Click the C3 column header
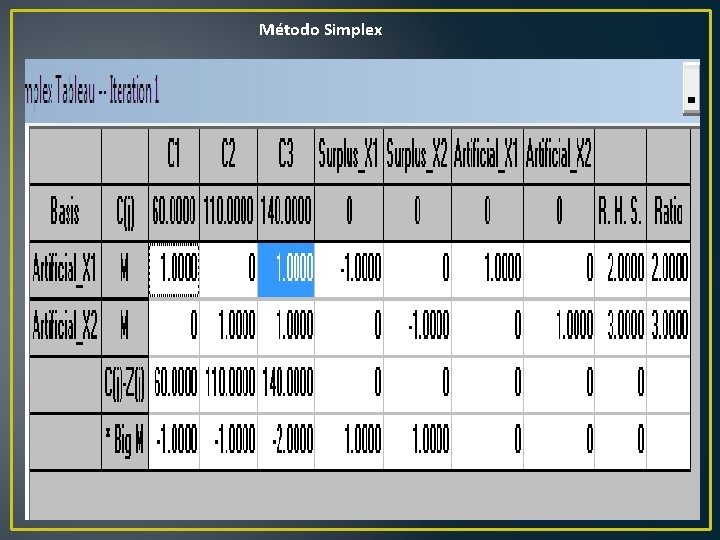Image resolution: width=720 pixels, height=540 pixels. tap(286, 156)
